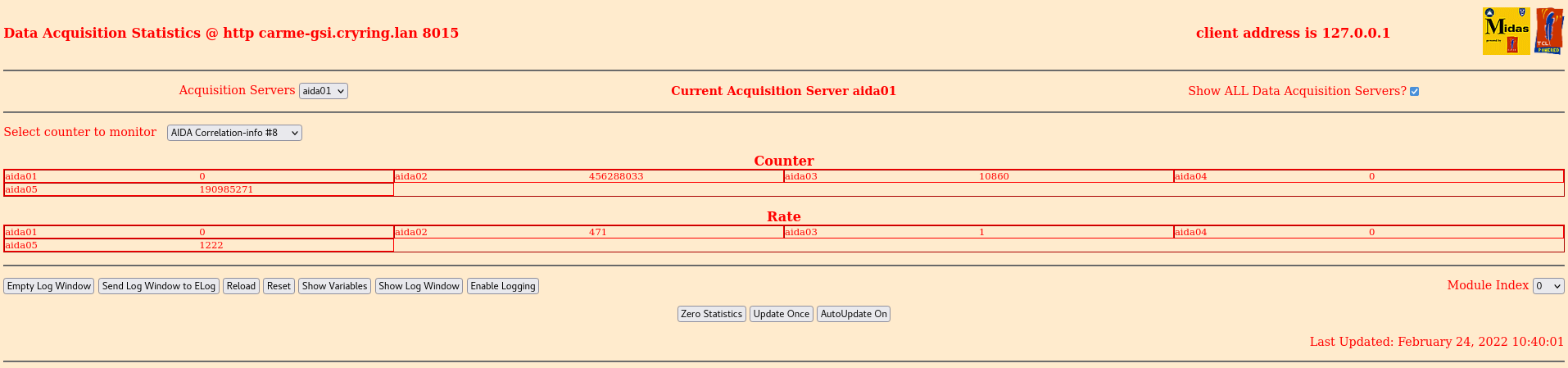Screen dimensions: 1568x368
Task: Click the Tcl Powered logo icon
Action: (x=1549, y=31)
